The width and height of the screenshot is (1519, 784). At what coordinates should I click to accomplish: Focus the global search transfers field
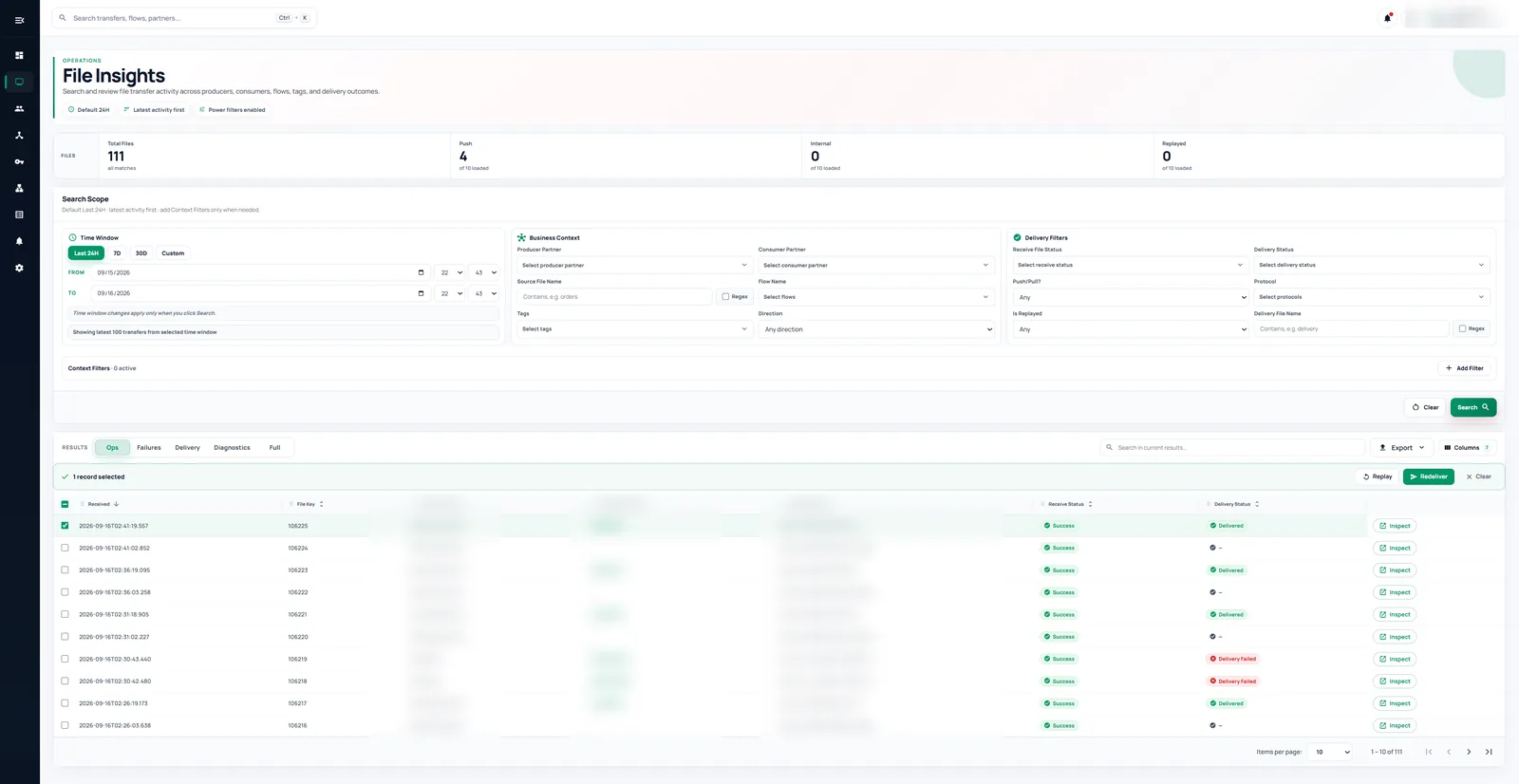point(184,18)
